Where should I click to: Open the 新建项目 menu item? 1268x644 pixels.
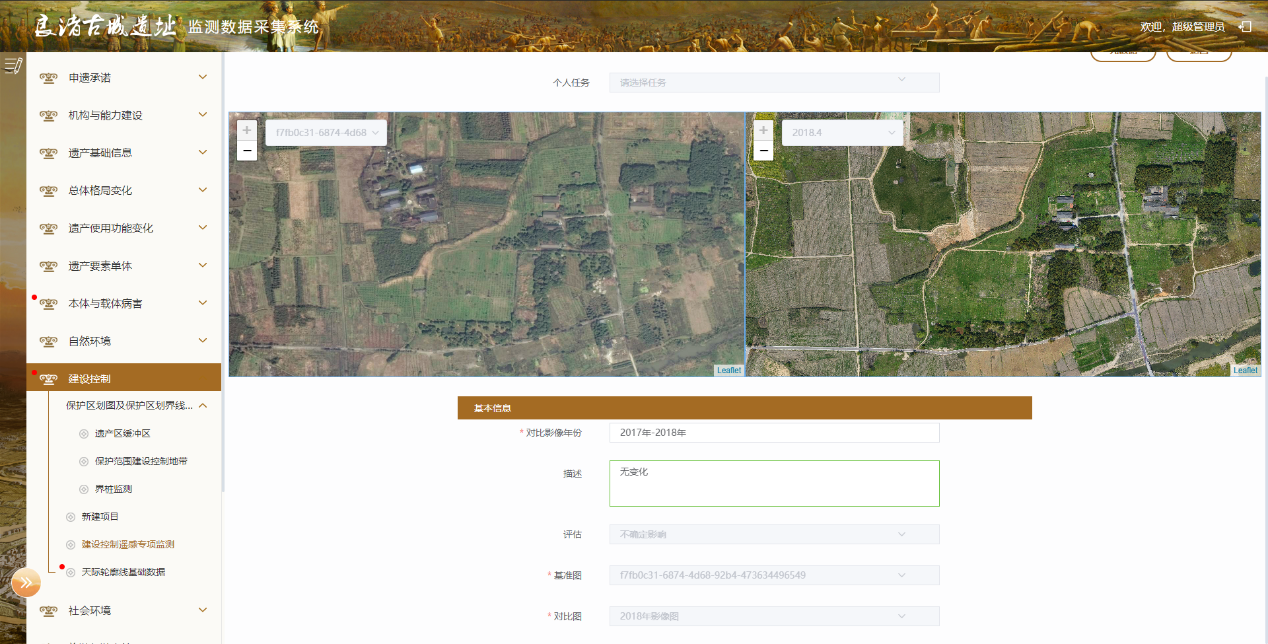[x=100, y=516]
